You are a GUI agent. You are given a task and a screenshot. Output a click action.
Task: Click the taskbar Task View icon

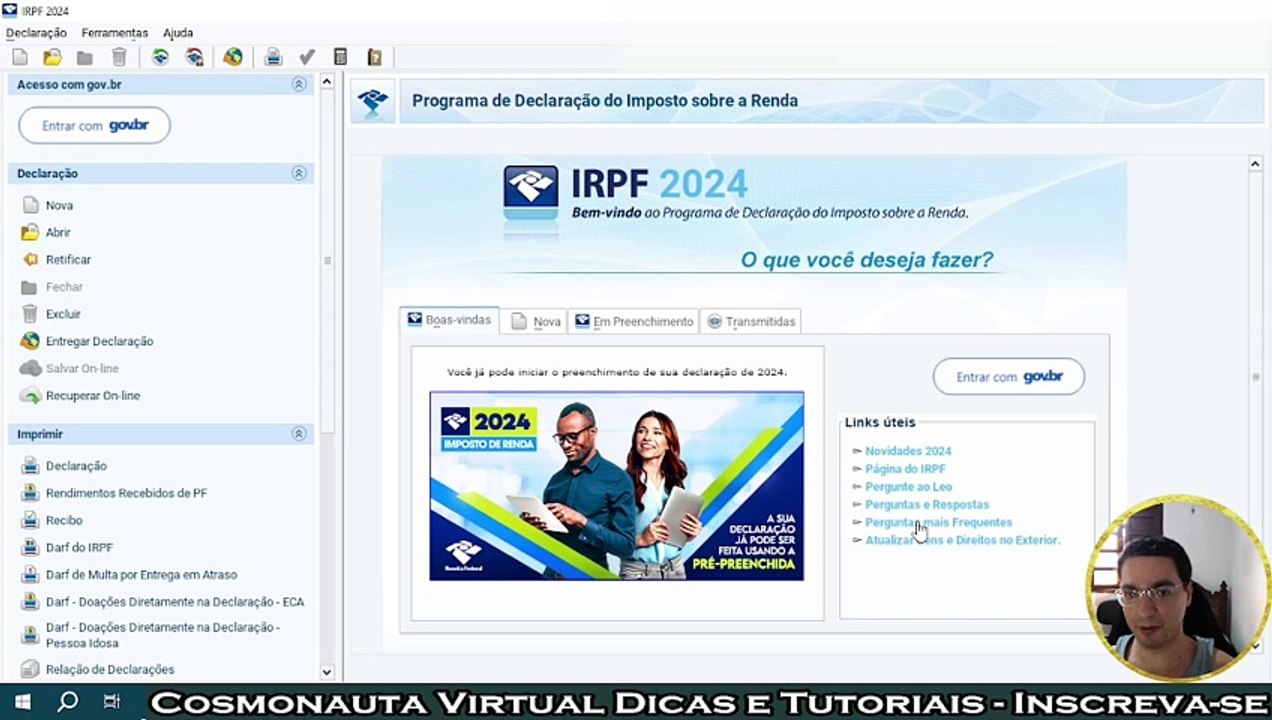pyautogui.click(x=112, y=702)
